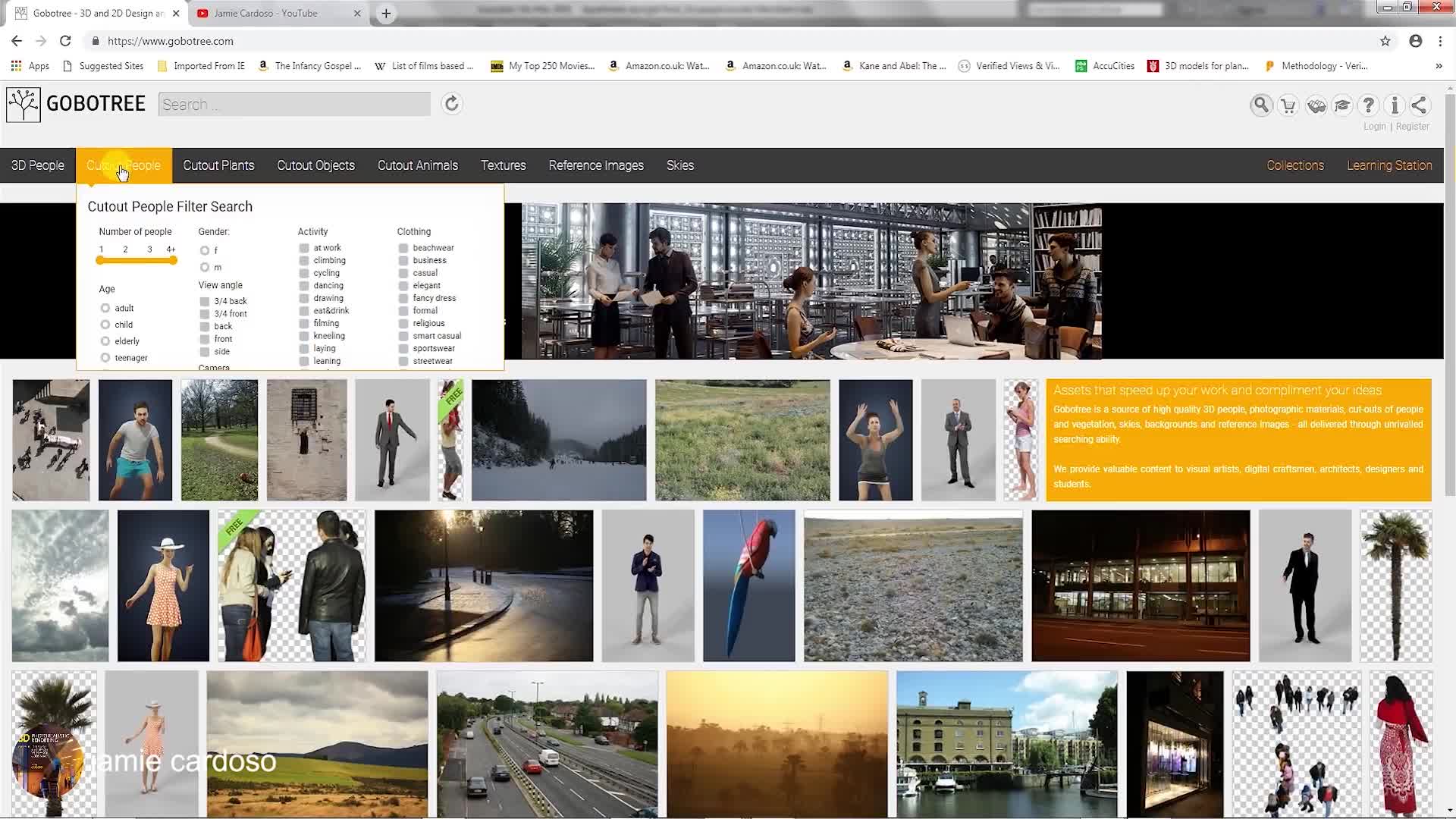The width and height of the screenshot is (1456, 819).
Task: Switch to Jamie Cardoso YouTube tab
Action: [265, 13]
